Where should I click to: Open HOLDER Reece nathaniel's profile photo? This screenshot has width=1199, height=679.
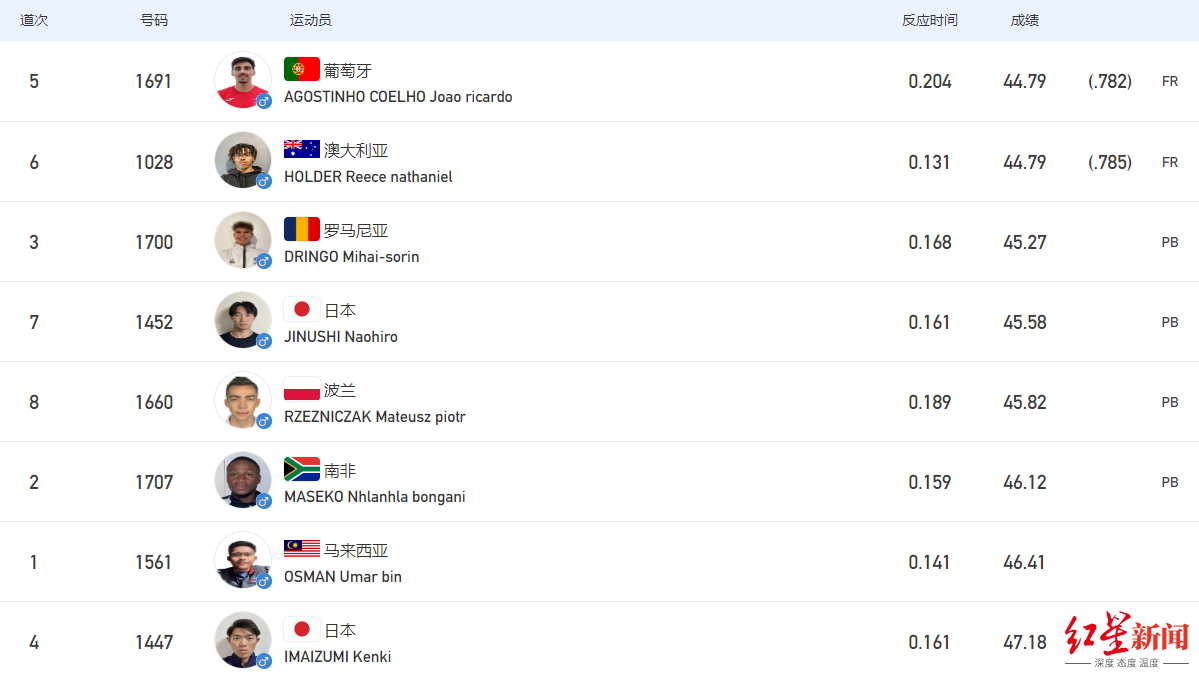pyautogui.click(x=242, y=160)
